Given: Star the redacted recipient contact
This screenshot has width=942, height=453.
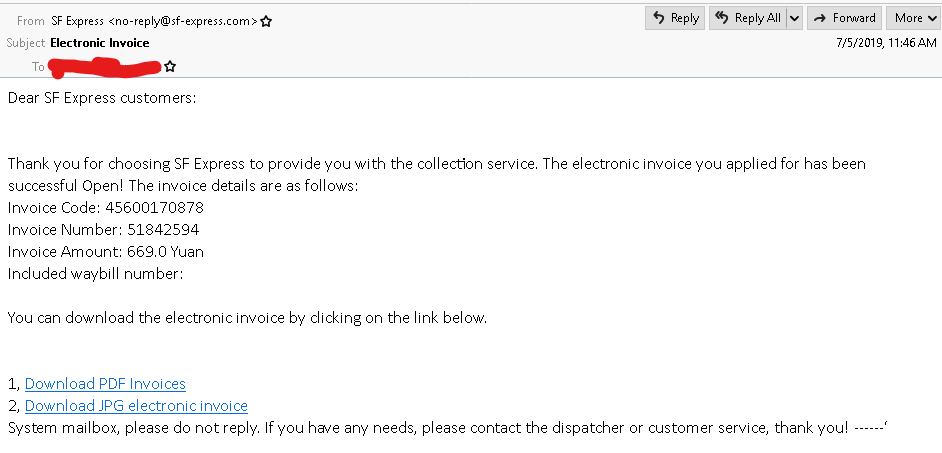Looking at the screenshot, I should click(170, 66).
